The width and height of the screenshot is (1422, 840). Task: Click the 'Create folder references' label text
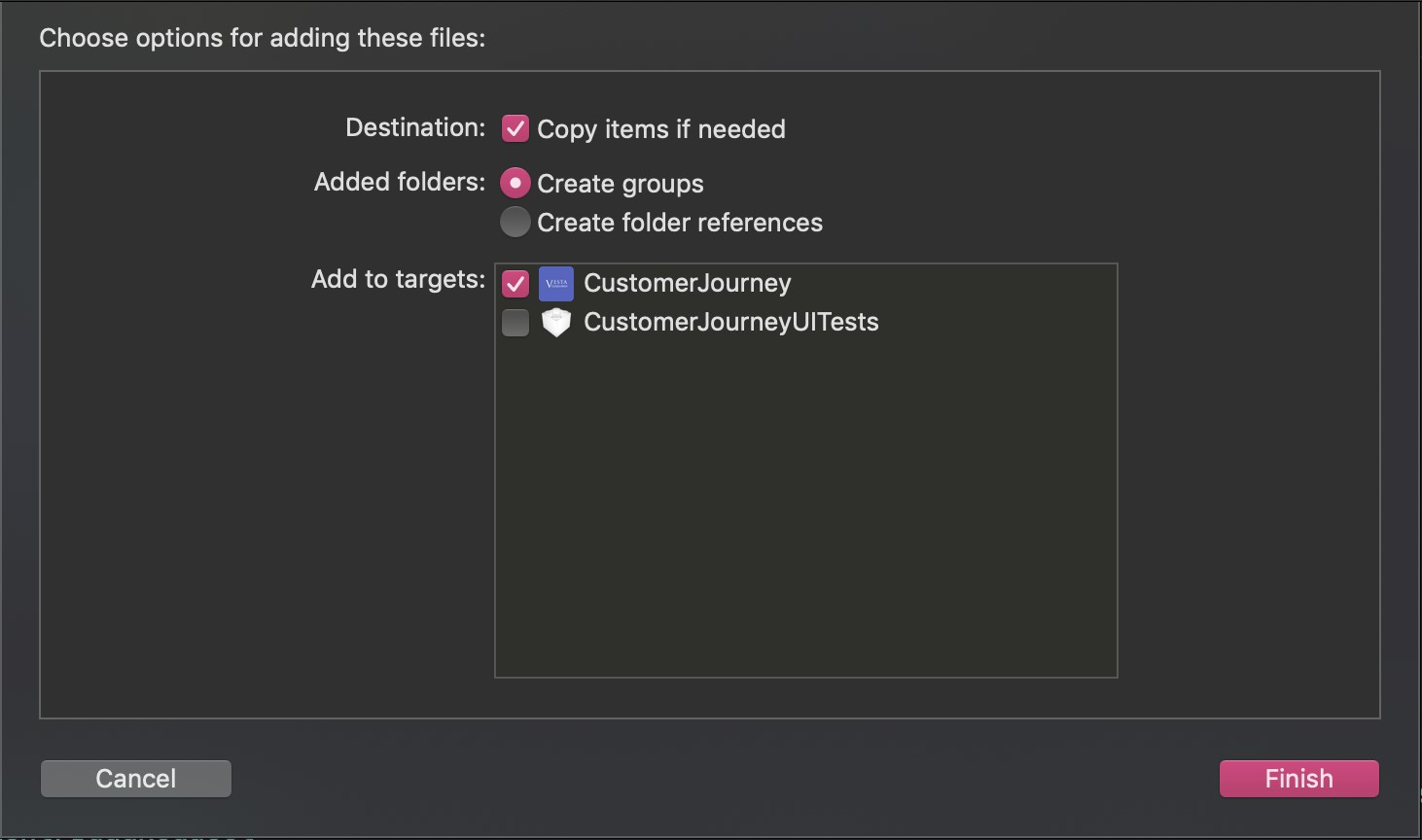(x=679, y=223)
